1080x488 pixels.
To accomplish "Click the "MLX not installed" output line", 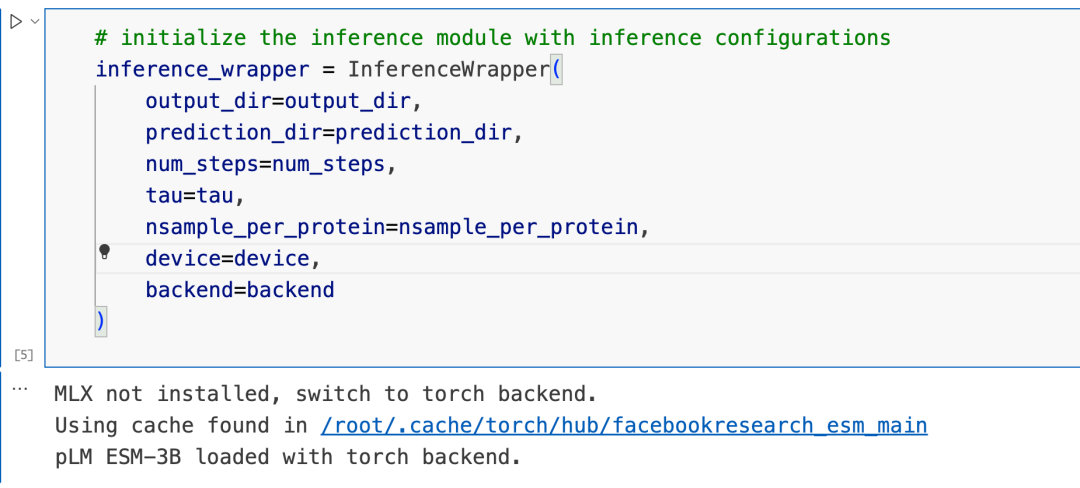I will tap(325, 394).
